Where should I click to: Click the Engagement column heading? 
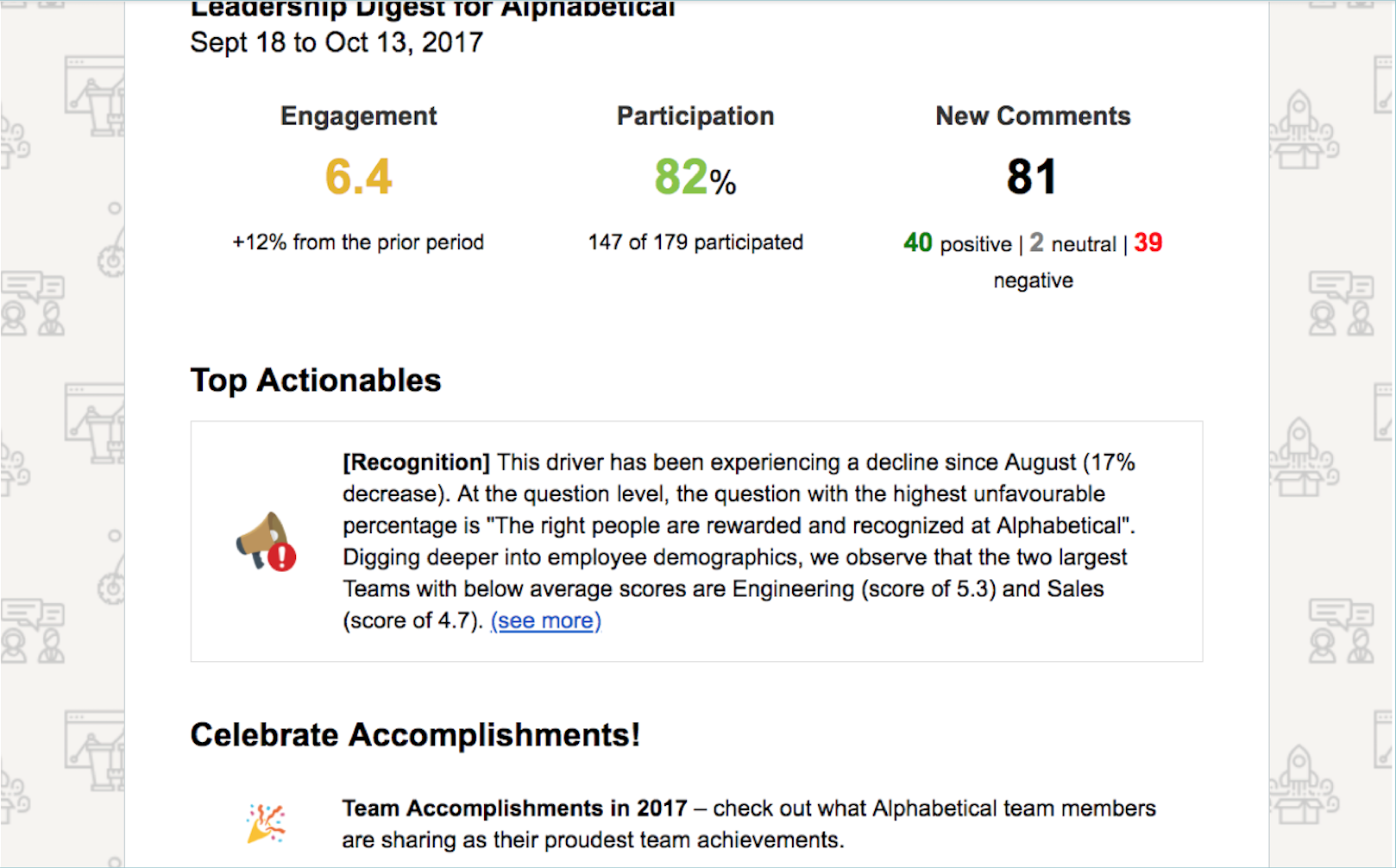359,116
